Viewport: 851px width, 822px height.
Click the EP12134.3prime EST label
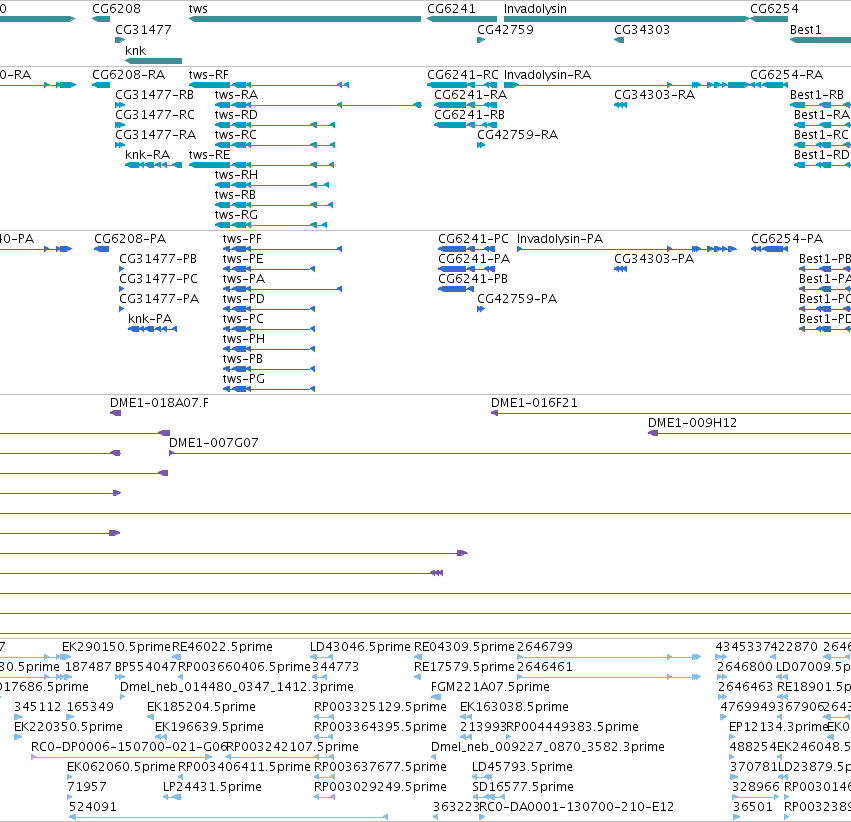point(778,727)
